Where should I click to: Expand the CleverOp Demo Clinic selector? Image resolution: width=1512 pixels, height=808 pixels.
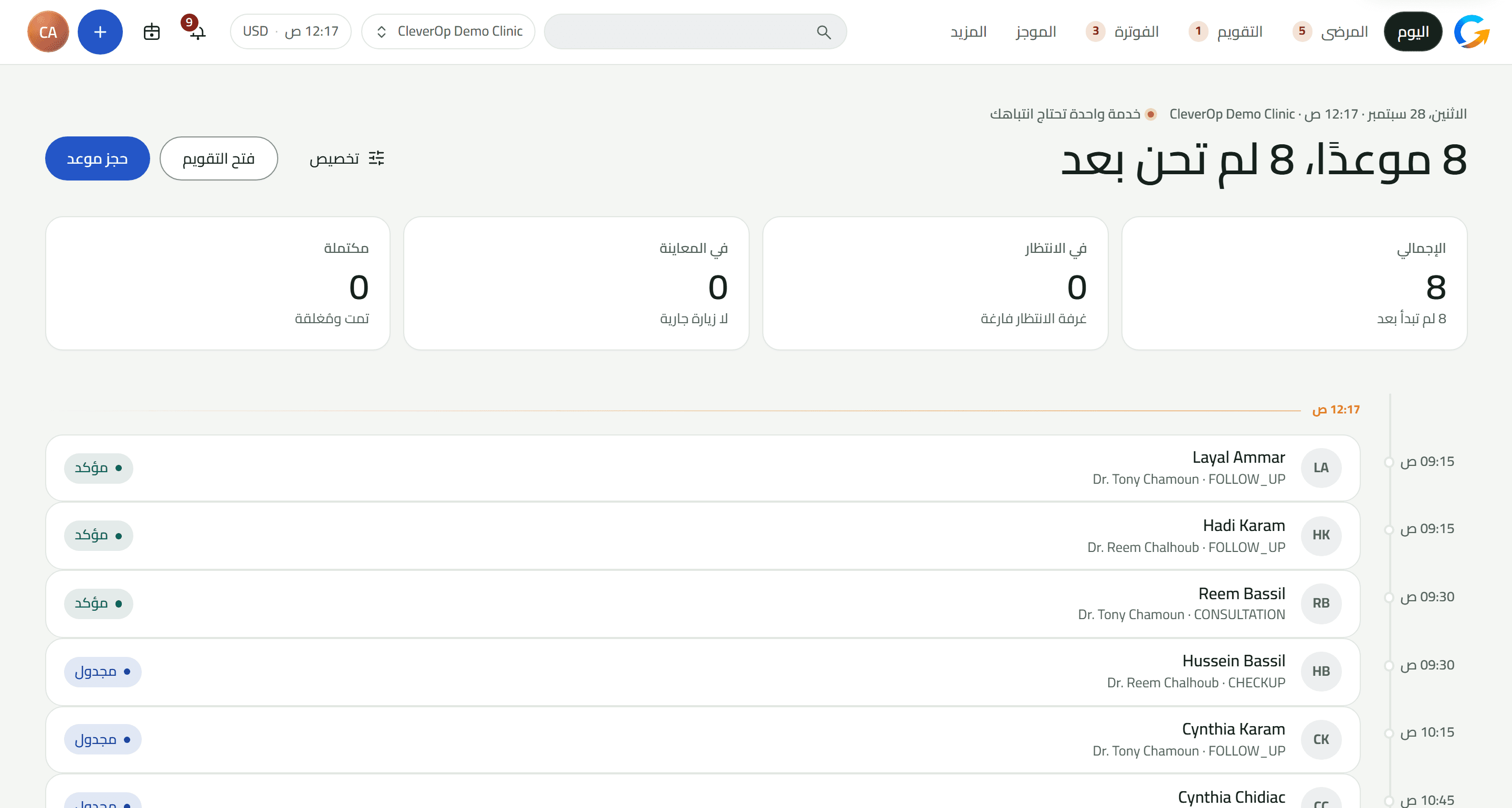tap(448, 31)
